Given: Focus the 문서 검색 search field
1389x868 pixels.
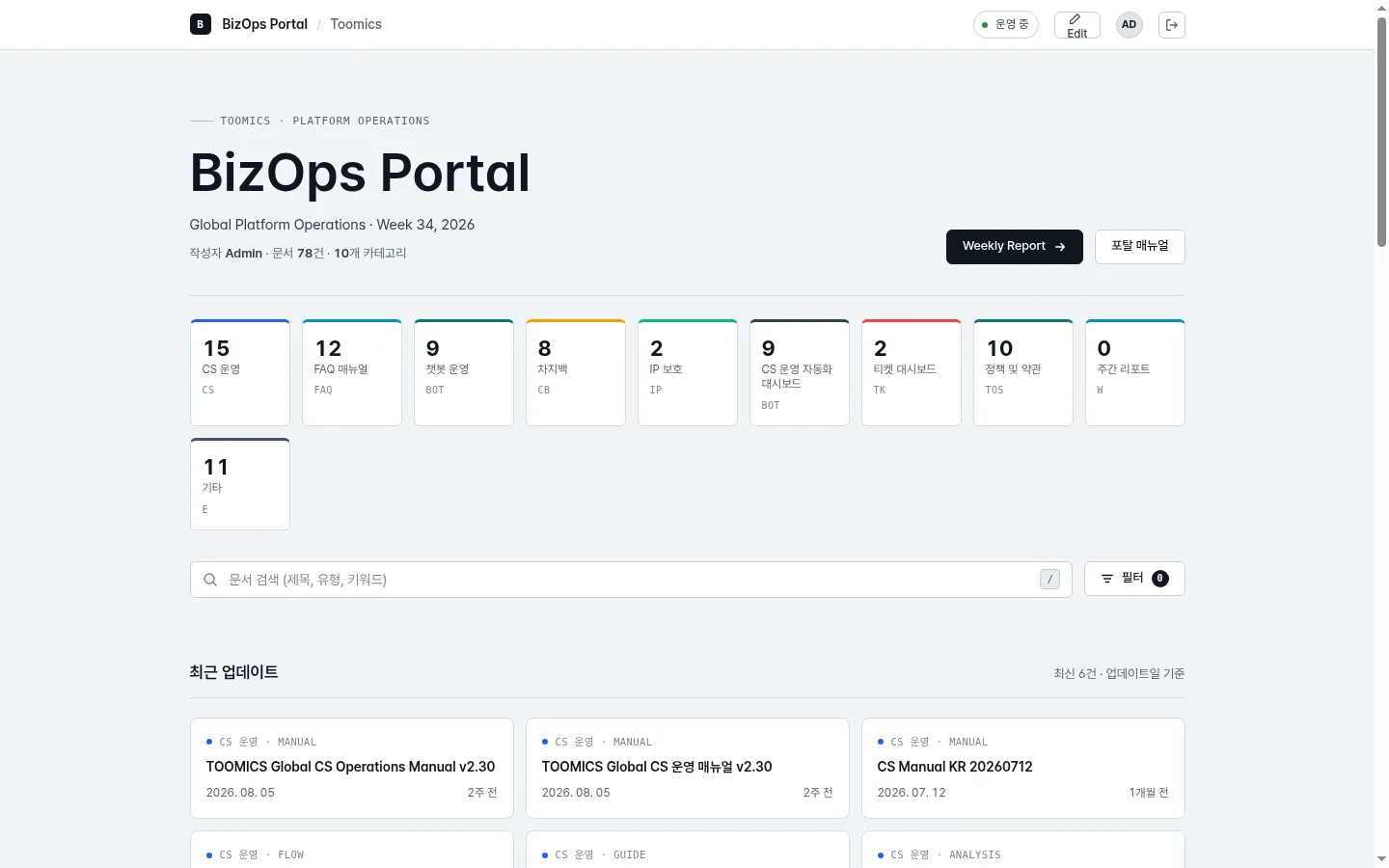Looking at the screenshot, I should point(631,580).
